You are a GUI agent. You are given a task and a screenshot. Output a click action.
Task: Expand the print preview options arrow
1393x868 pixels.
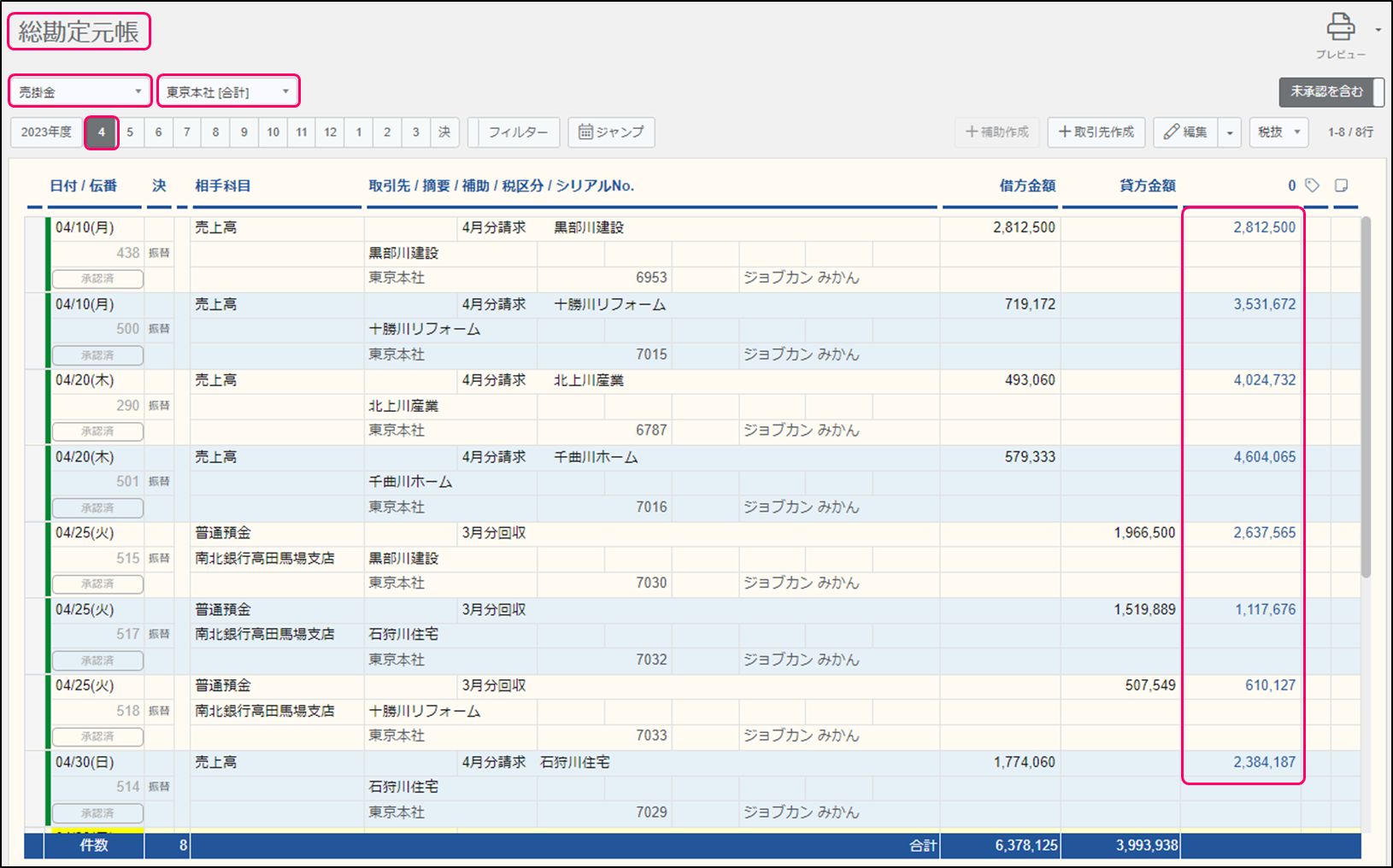(x=1378, y=30)
